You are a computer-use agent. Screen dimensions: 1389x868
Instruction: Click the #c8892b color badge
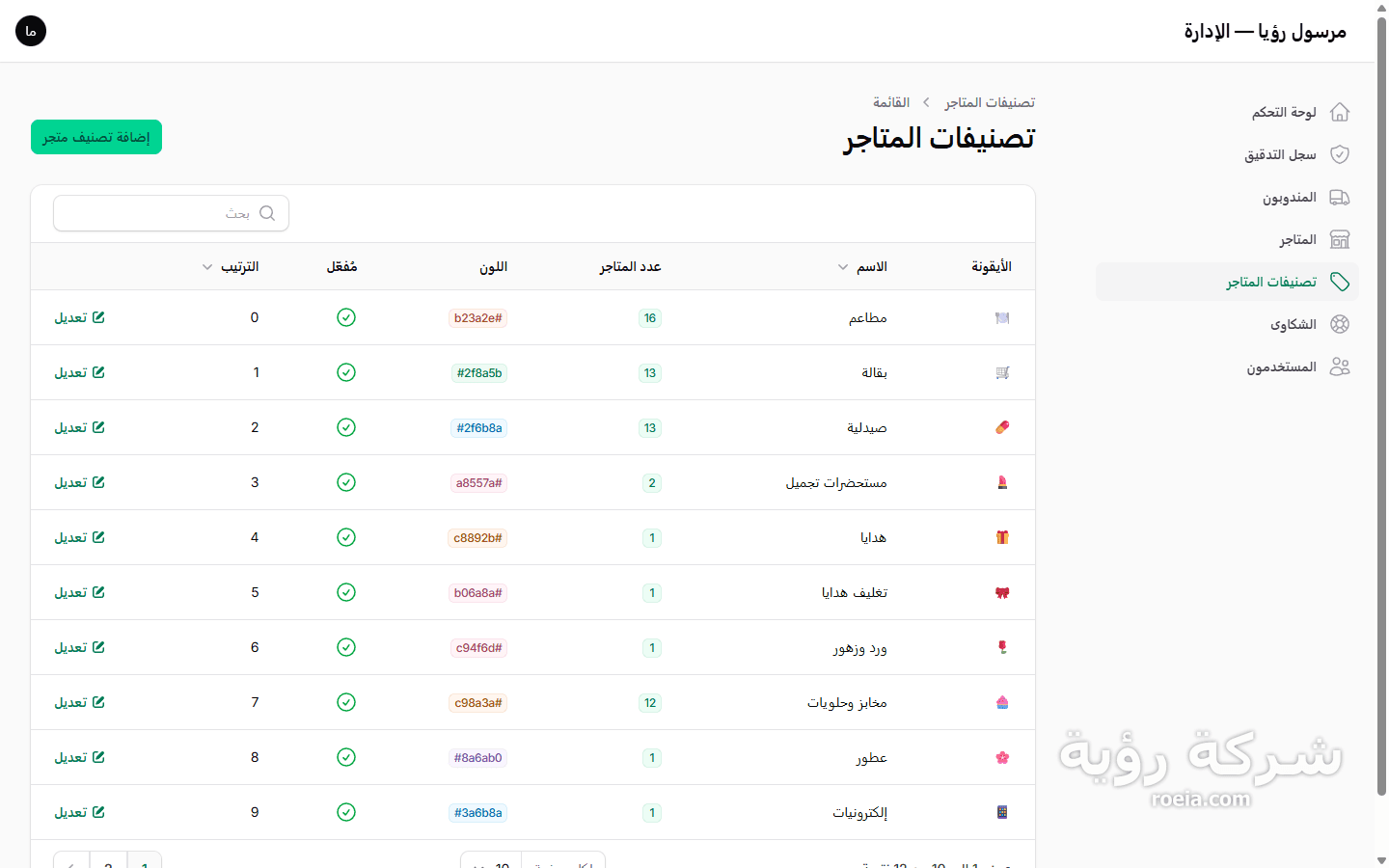pyautogui.click(x=478, y=538)
